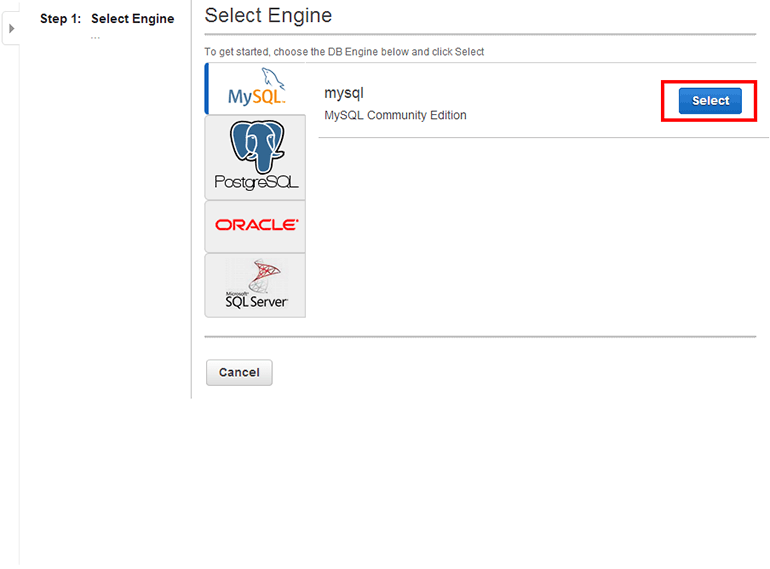Choose the PostgreSQL engine tab
Viewport: 770px width, 569px height.
pos(256,157)
